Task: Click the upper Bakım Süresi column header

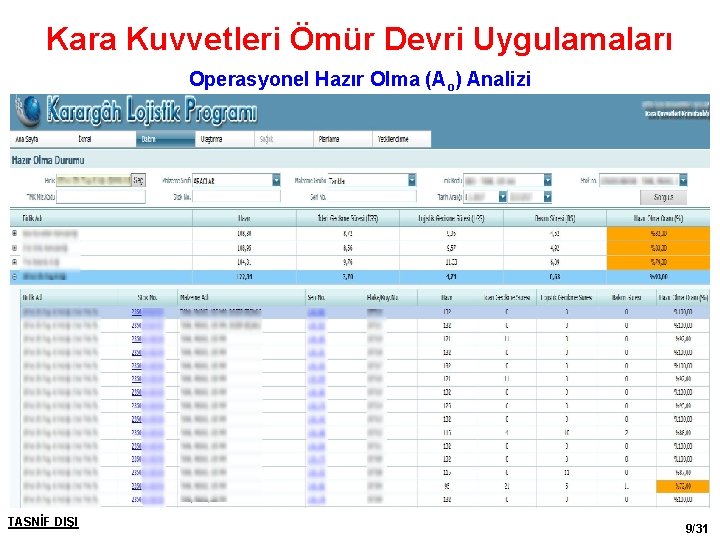Action: (555, 219)
